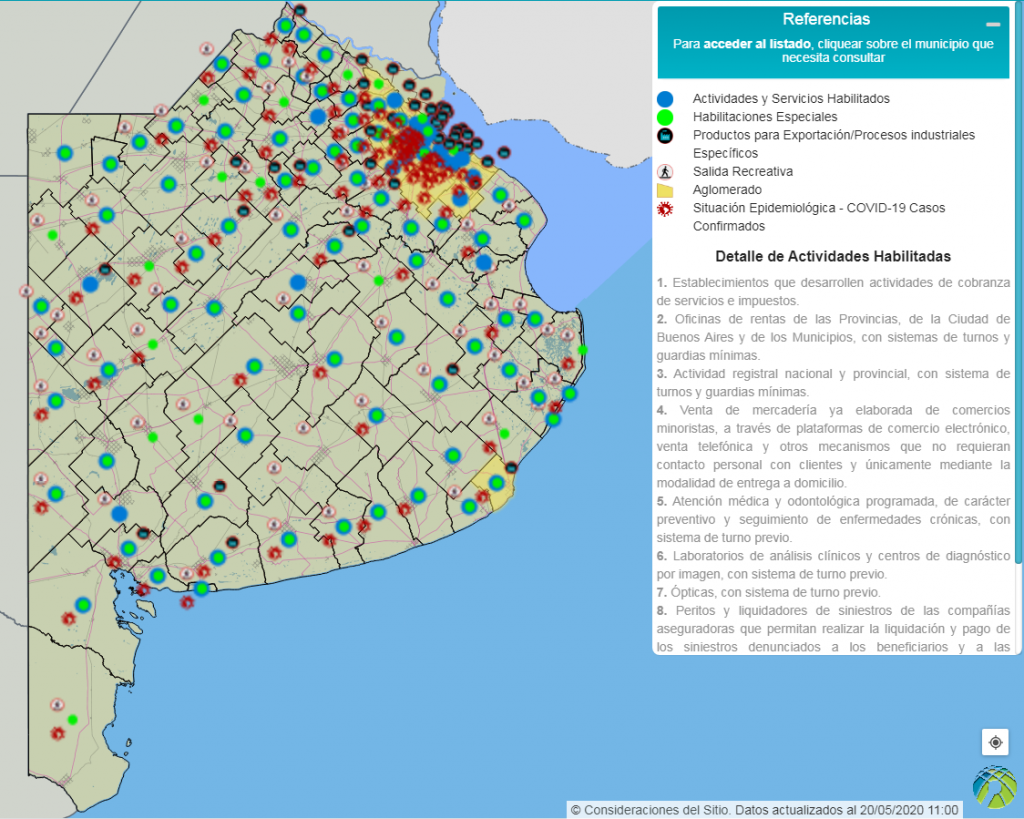1024x819 pixels.
Task: Click item 7 'Ópticas, con sistema de turno previo'
Action: click(x=769, y=592)
